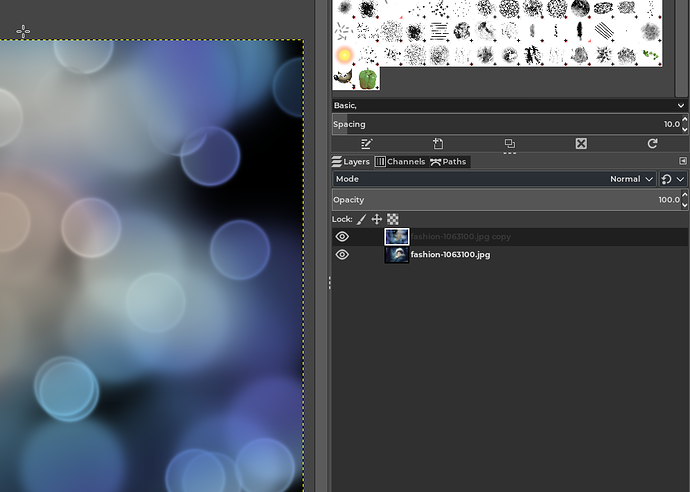Expand the brush tag filter Basic dropdown
690x492 pixels.
point(680,105)
